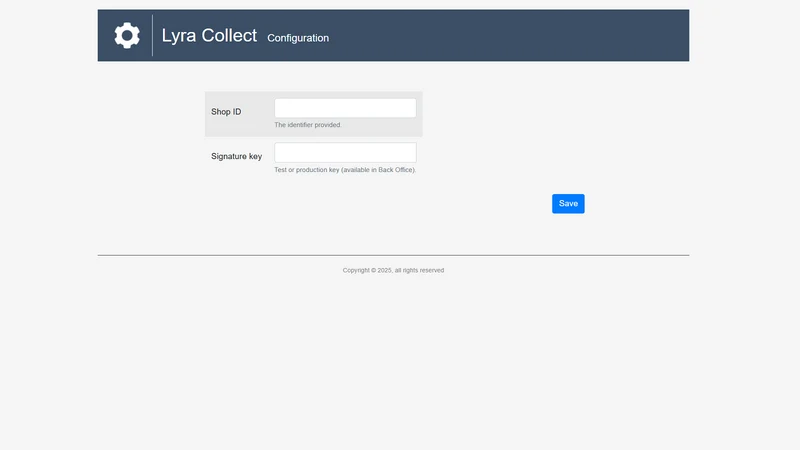Click the 'Test or production key' hint text
The height and width of the screenshot is (450, 800).
click(345, 170)
